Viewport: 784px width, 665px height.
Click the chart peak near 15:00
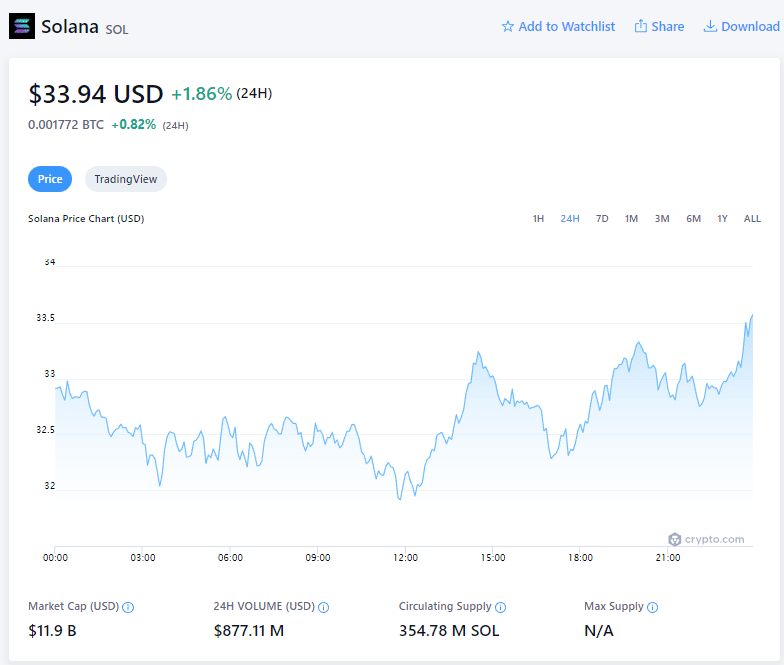[x=478, y=352]
